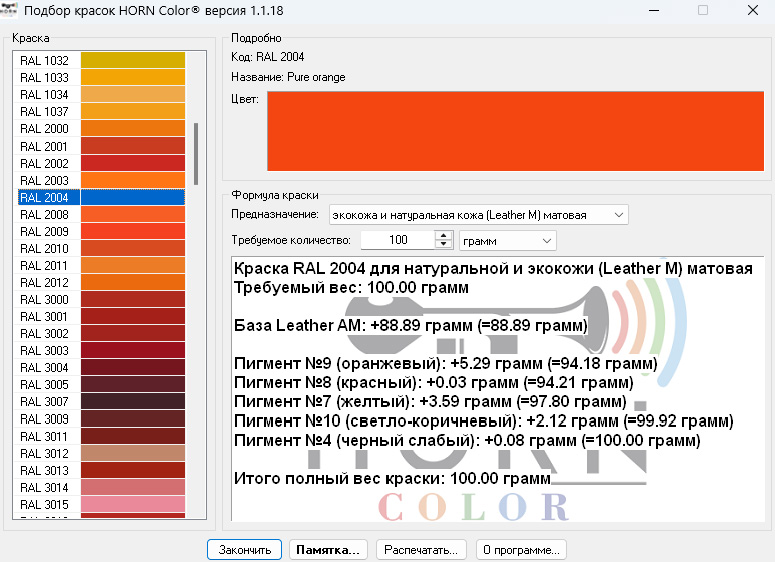775x562 pixels.
Task: Select RAL 3005 paint row
Action: pos(101,385)
